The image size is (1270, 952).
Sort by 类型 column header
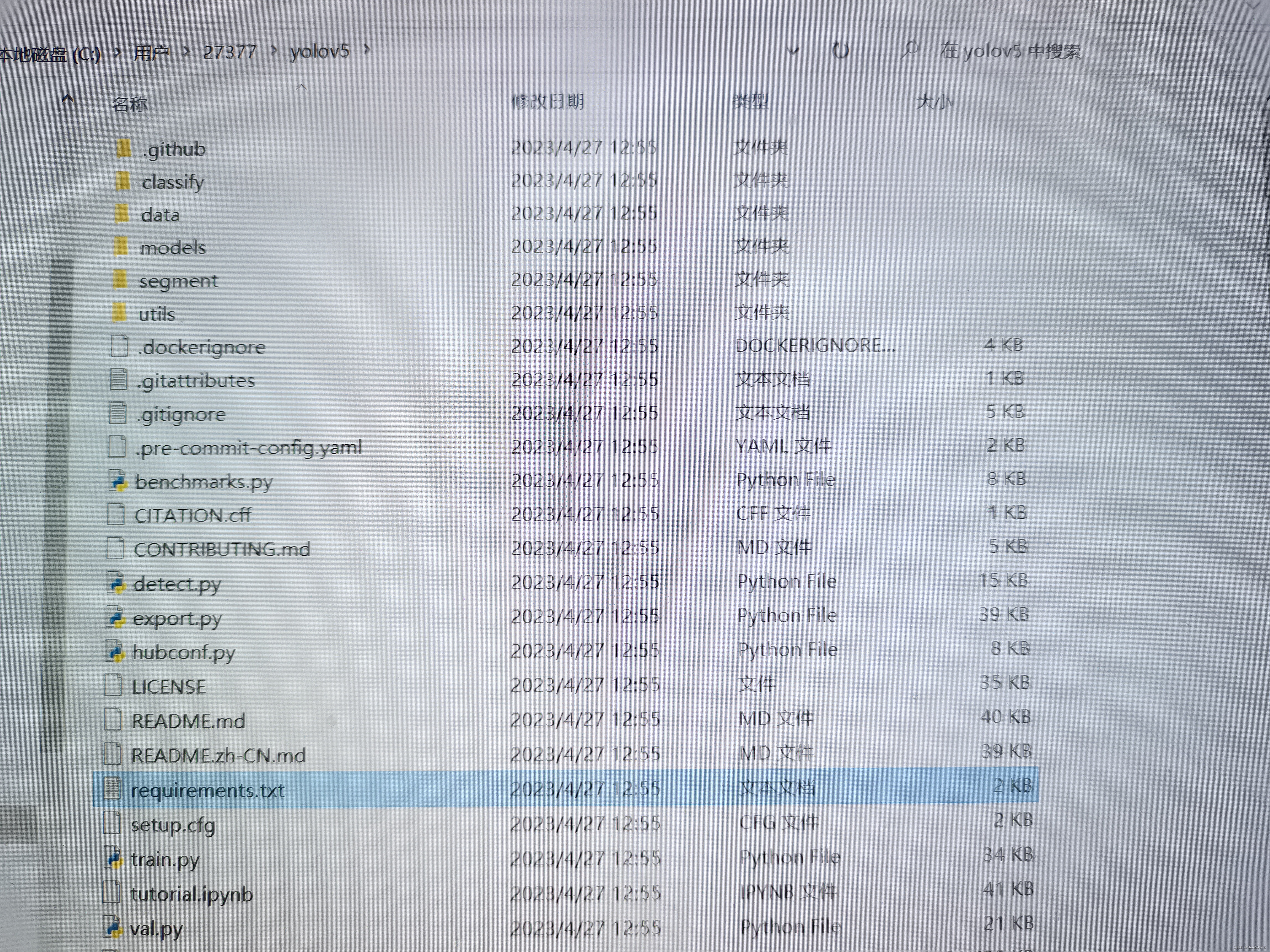click(x=750, y=102)
